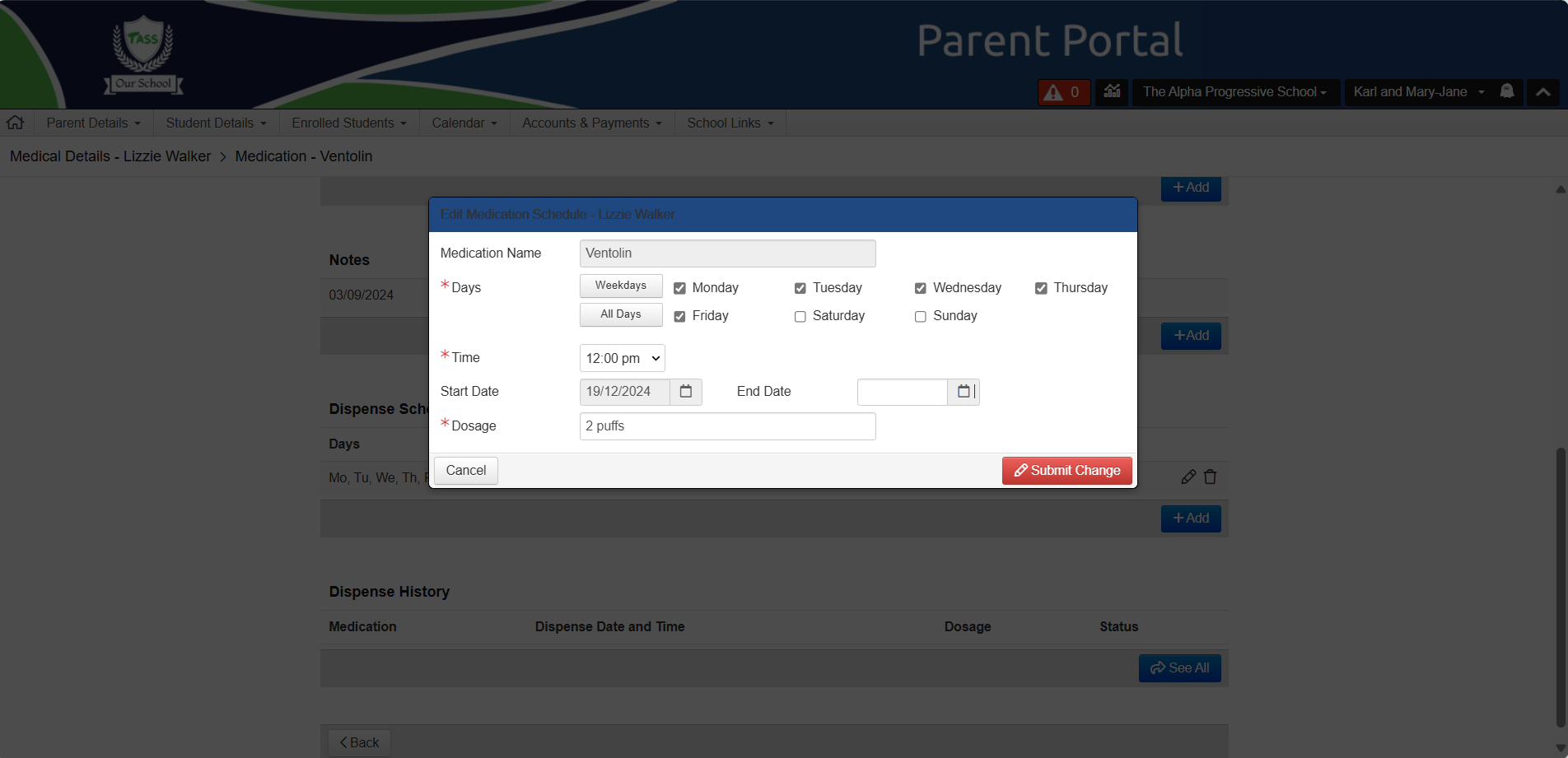
Task: Collapse header using the up chevron icon
Action: (1542, 92)
